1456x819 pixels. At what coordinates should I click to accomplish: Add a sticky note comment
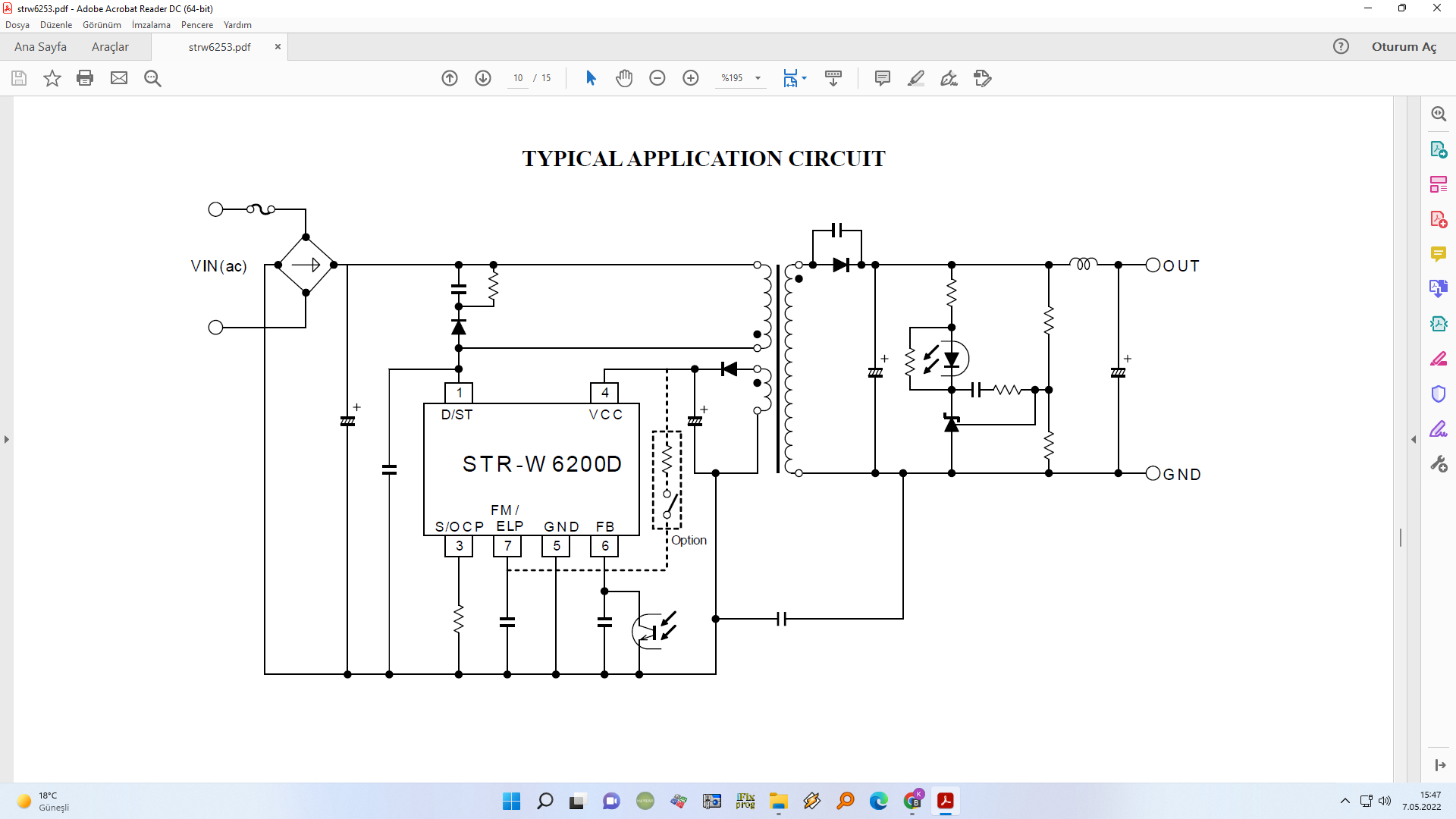coord(882,78)
